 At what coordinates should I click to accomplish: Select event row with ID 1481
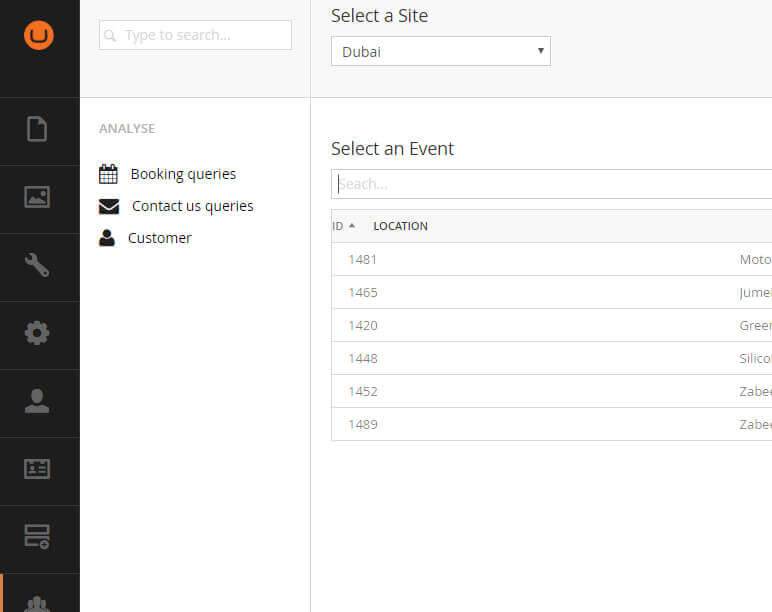(362, 260)
